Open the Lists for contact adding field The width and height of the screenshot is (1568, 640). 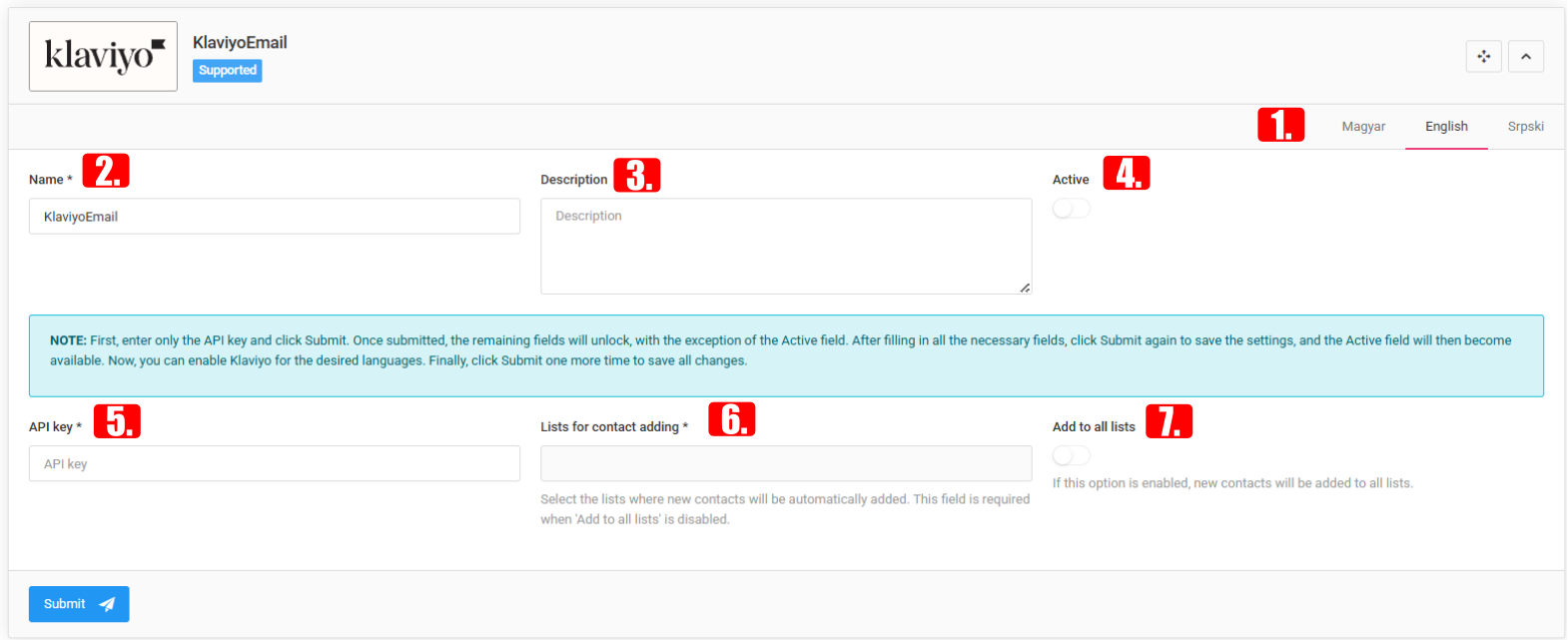pos(786,463)
